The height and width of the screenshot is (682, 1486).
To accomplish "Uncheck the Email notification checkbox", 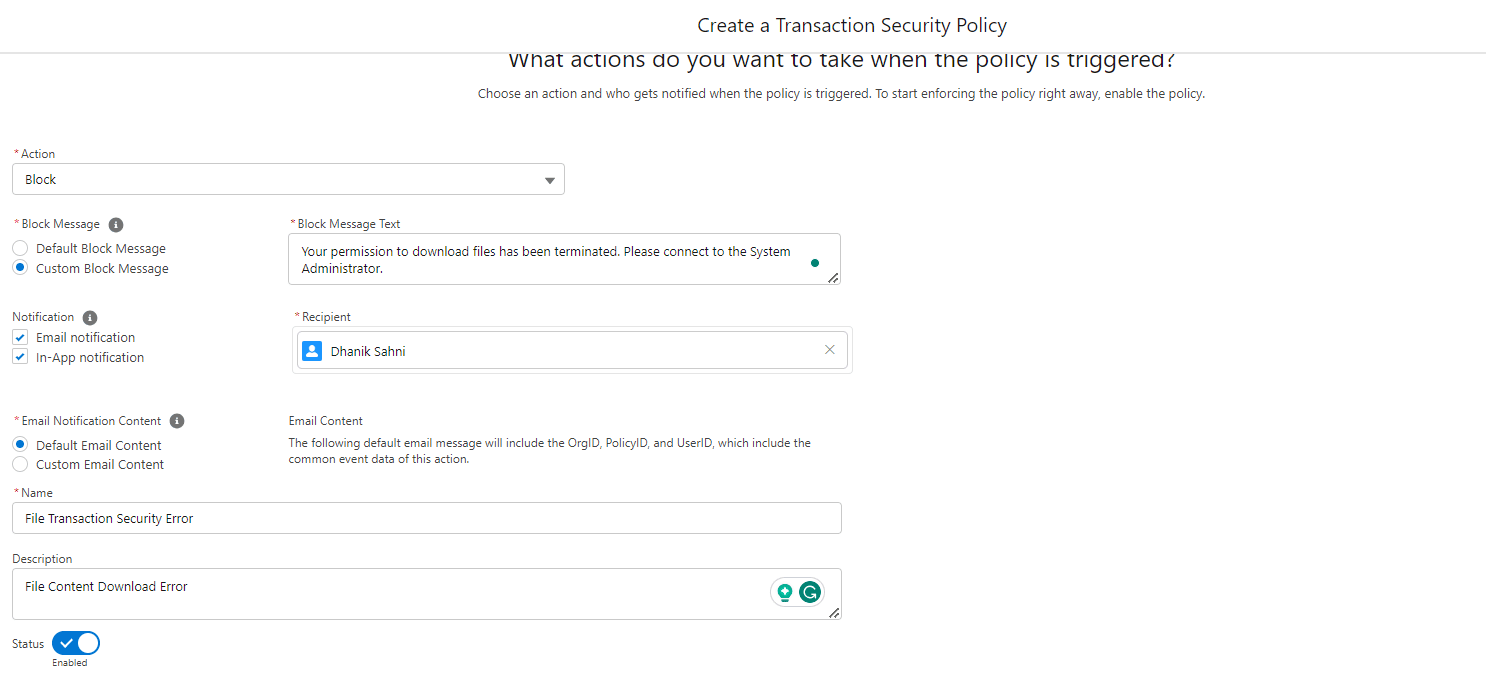I will pyautogui.click(x=20, y=337).
